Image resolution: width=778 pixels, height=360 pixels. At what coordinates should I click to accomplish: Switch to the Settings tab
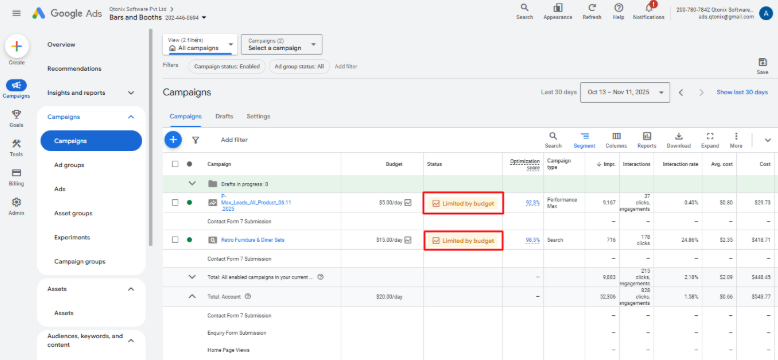click(259, 117)
